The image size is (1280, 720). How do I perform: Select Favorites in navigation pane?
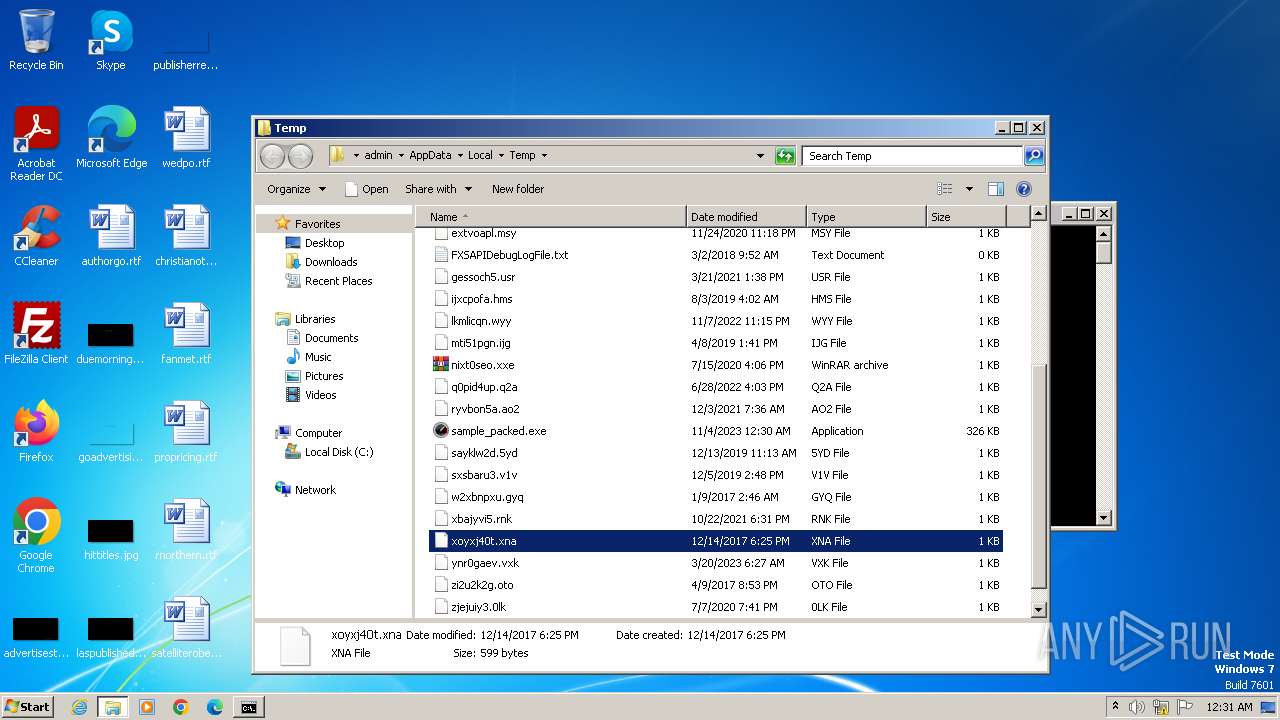(x=317, y=224)
